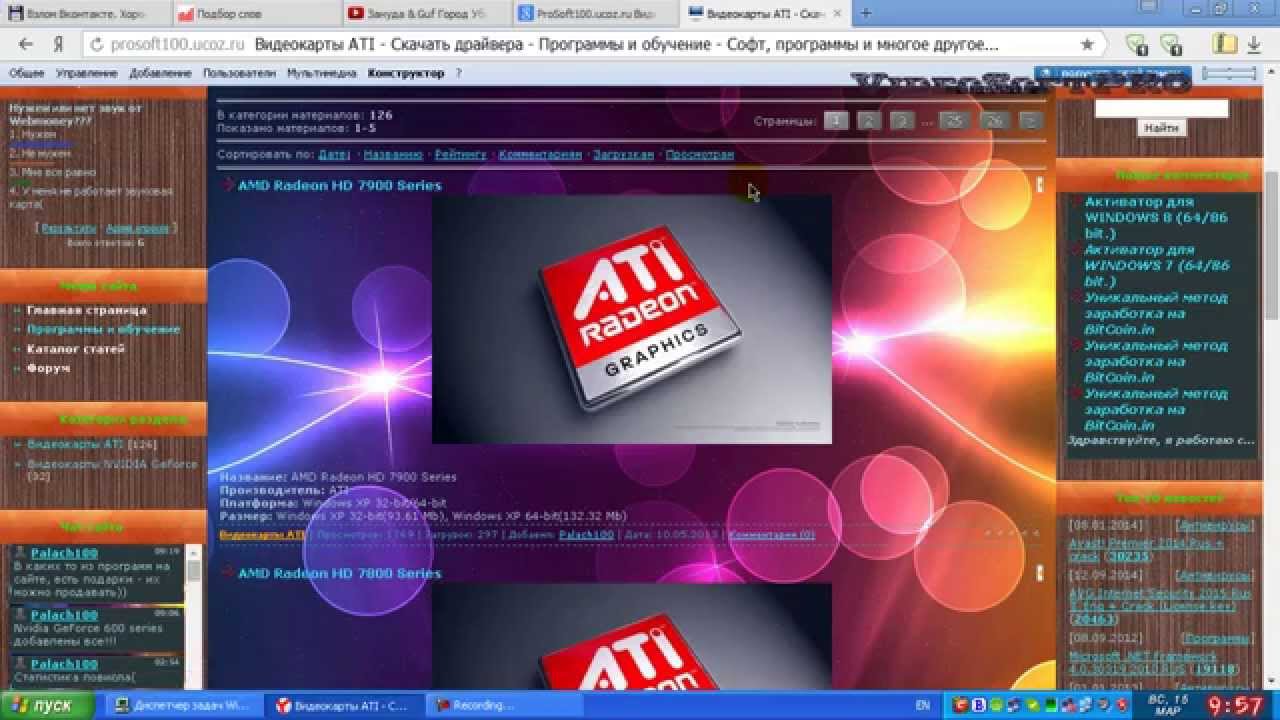Open 'Активатор для WINDOWS 7' comment link
Viewport: 1280px width, 720px height.
[x=1157, y=265]
